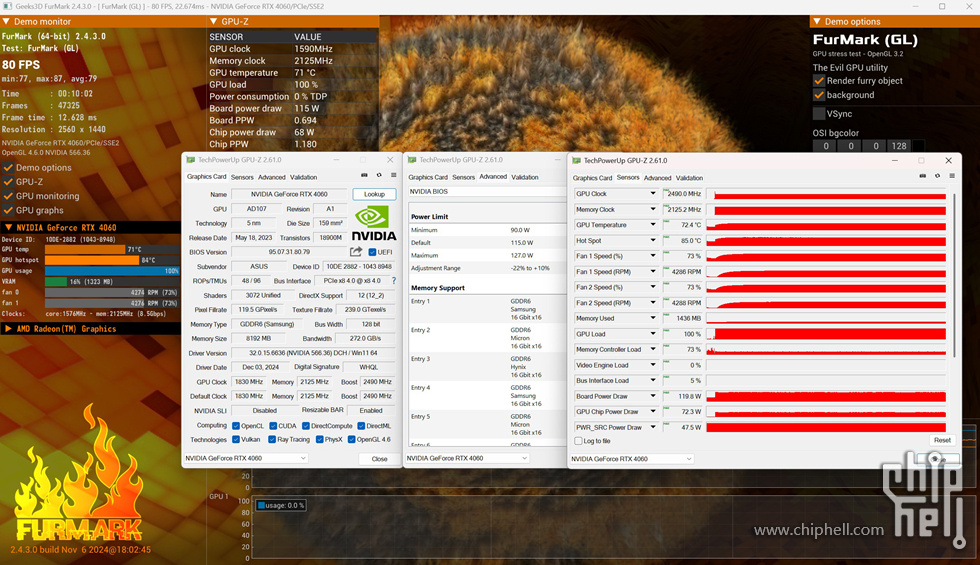Click the Sensors window vertical scrollbar

pyautogui.click(x=954, y=276)
